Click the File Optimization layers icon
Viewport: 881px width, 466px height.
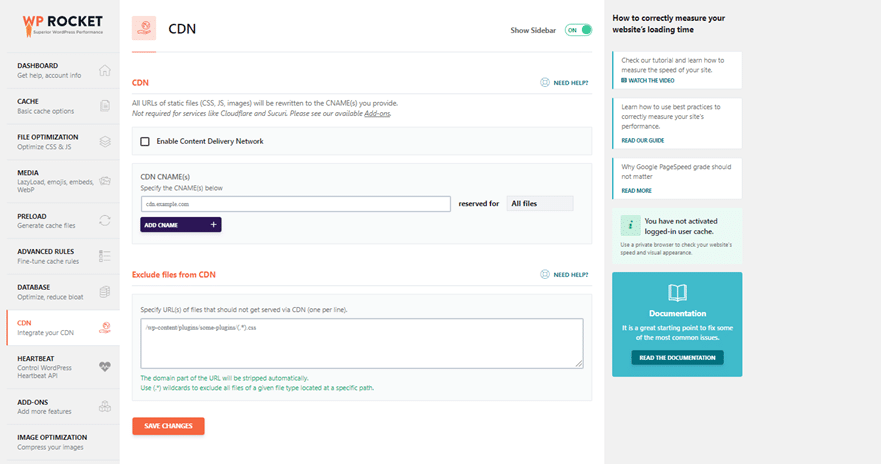click(105, 141)
